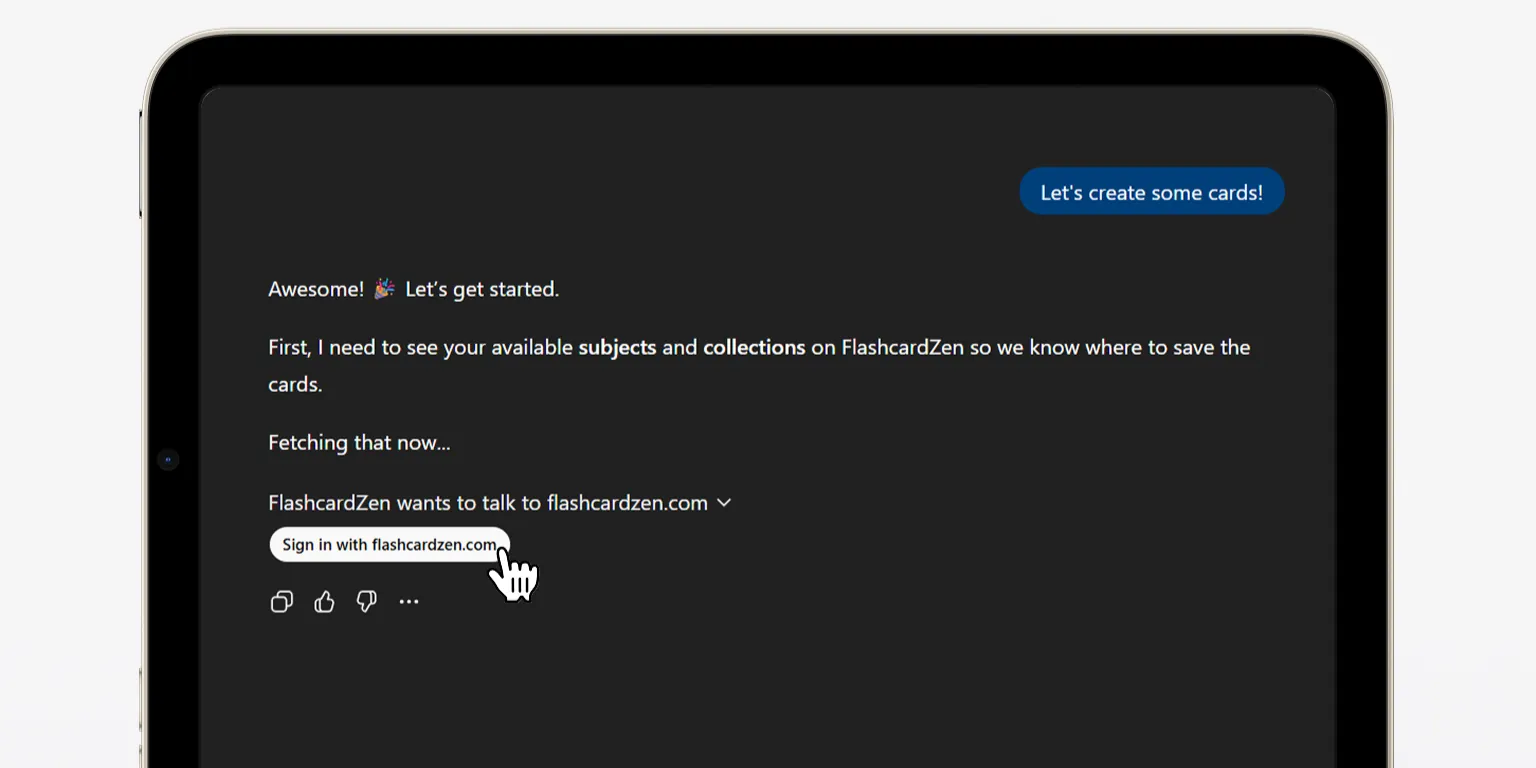The height and width of the screenshot is (768, 1536).
Task: Give the response a thumbs up
Action: tap(324, 601)
